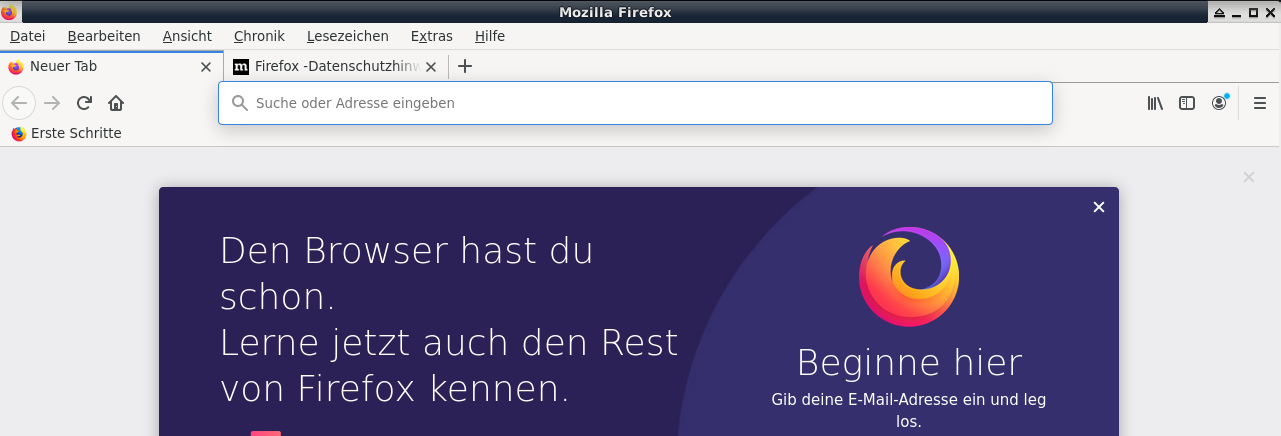Reload the current page
Viewport: 1281px width, 436px height.
tap(85, 103)
